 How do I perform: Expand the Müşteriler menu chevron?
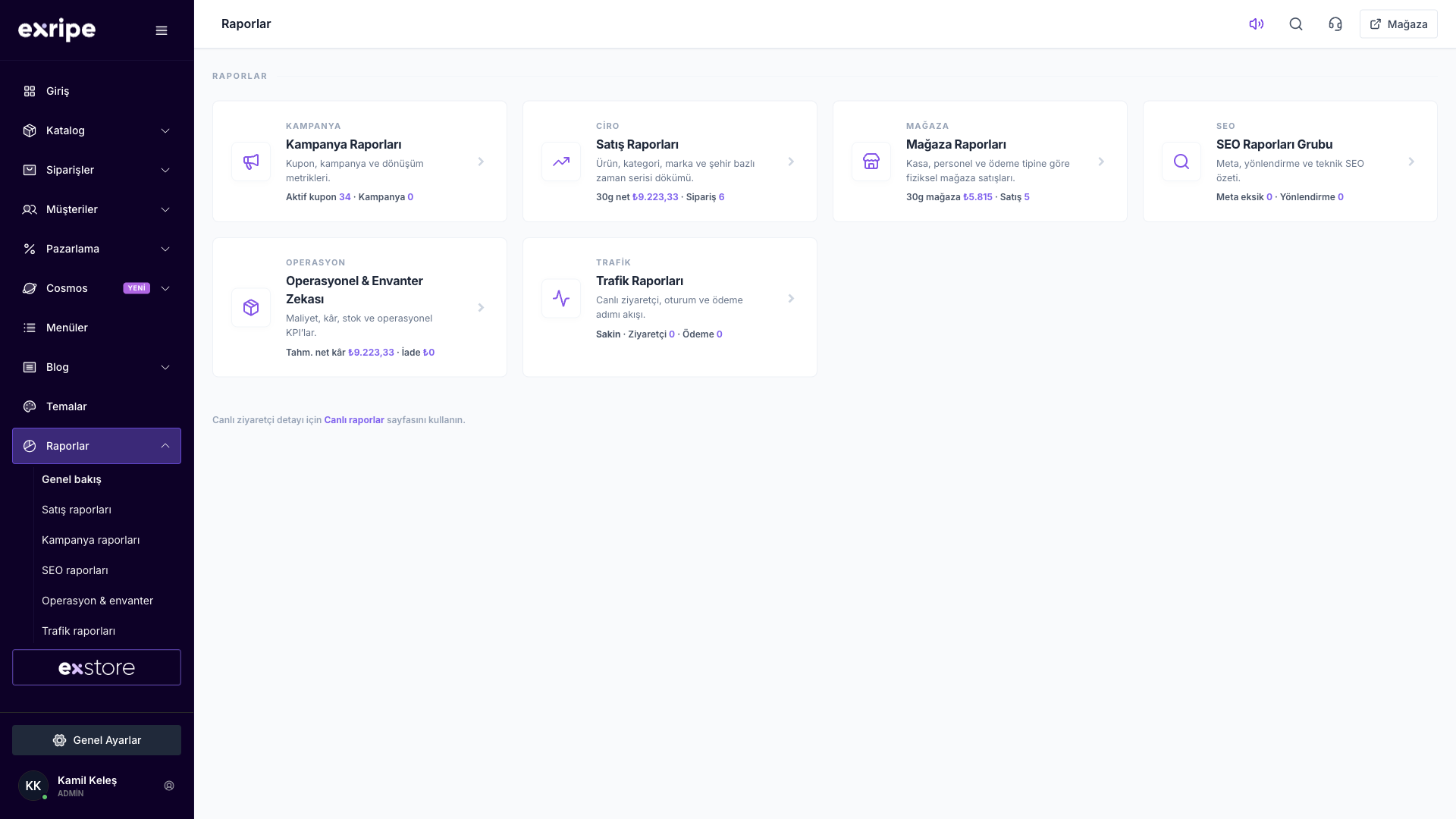(x=165, y=209)
